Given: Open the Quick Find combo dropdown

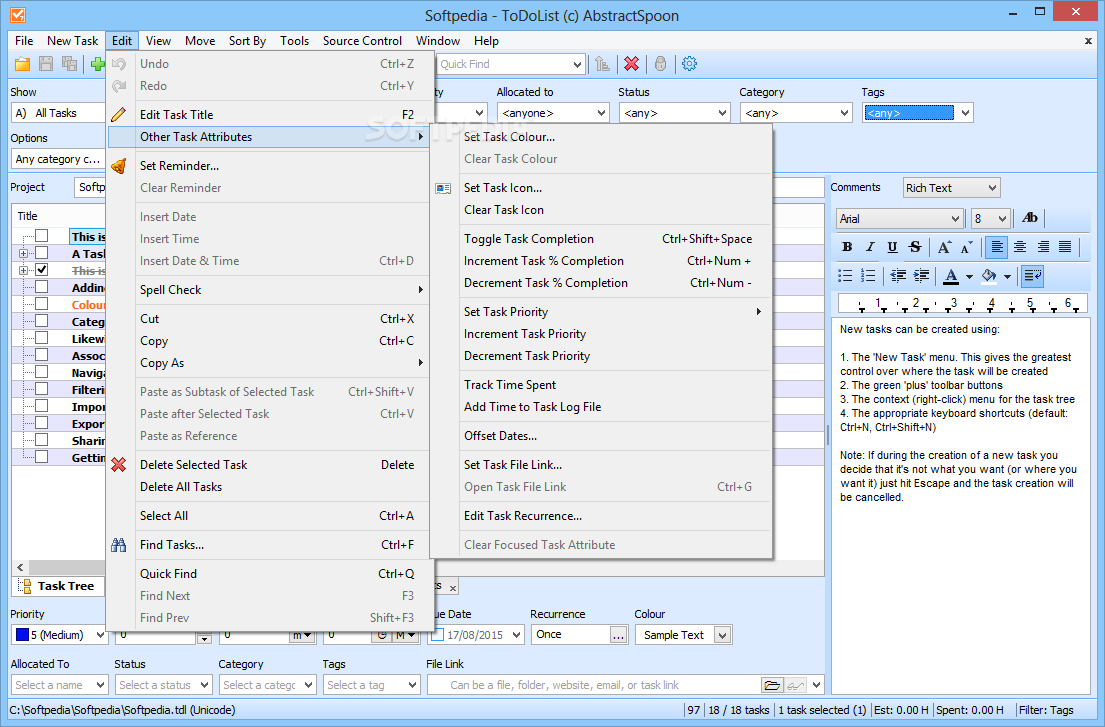Looking at the screenshot, I should (x=578, y=64).
